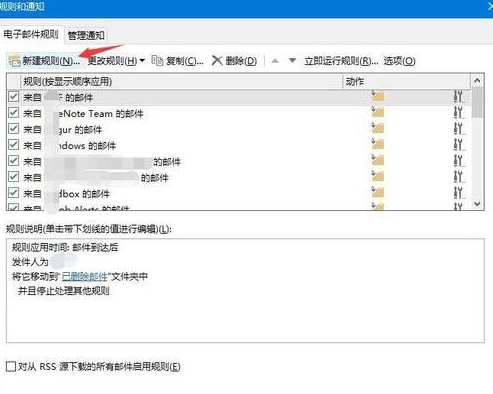Uncheck the 'ndows 的邮件' rule checkbox

(13, 145)
